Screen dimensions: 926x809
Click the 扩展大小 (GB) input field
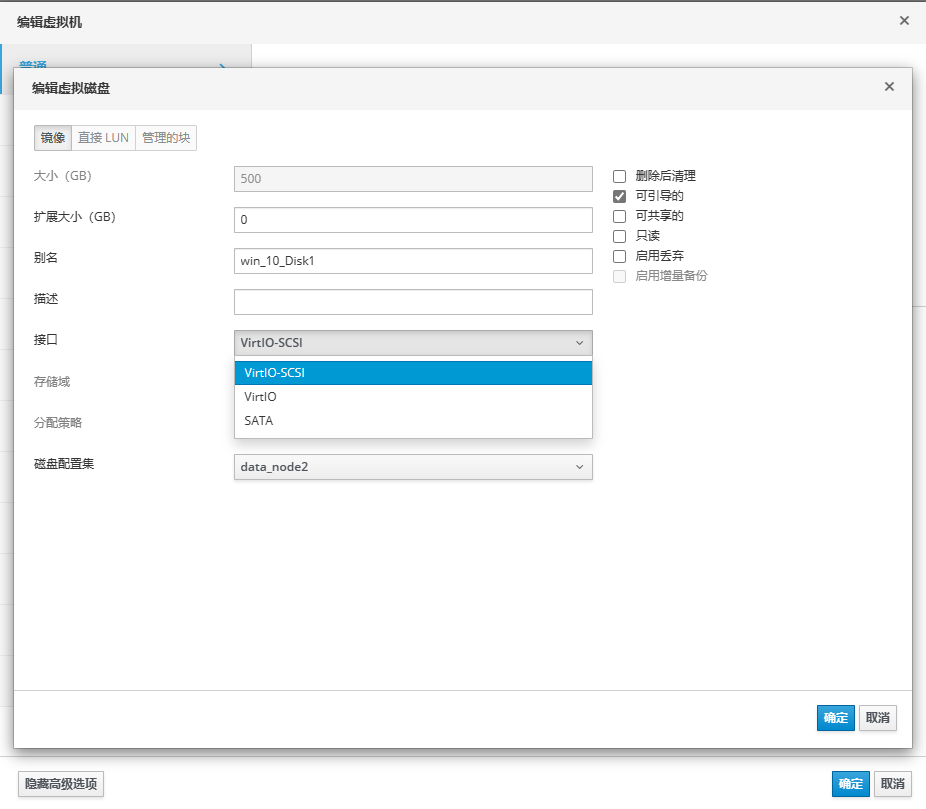(413, 220)
